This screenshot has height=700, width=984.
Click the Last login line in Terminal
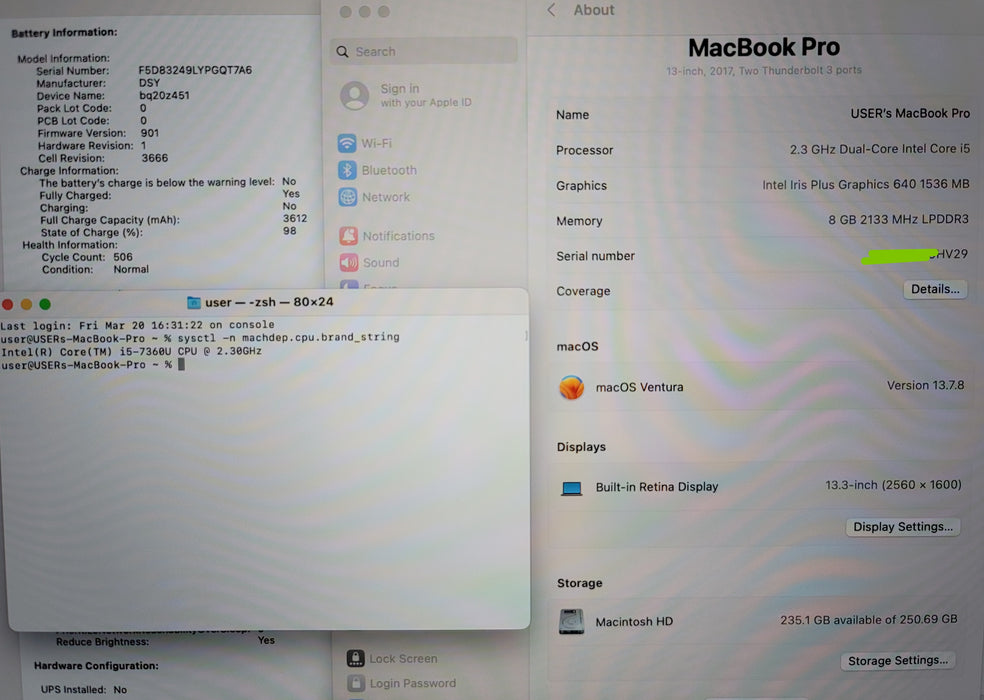[137, 325]
